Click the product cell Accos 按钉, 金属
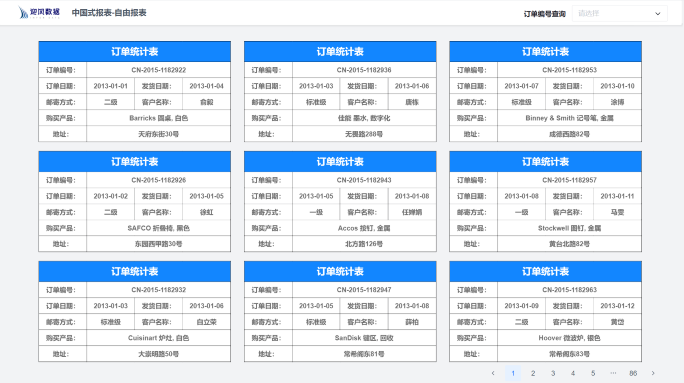 click(364, 228)
